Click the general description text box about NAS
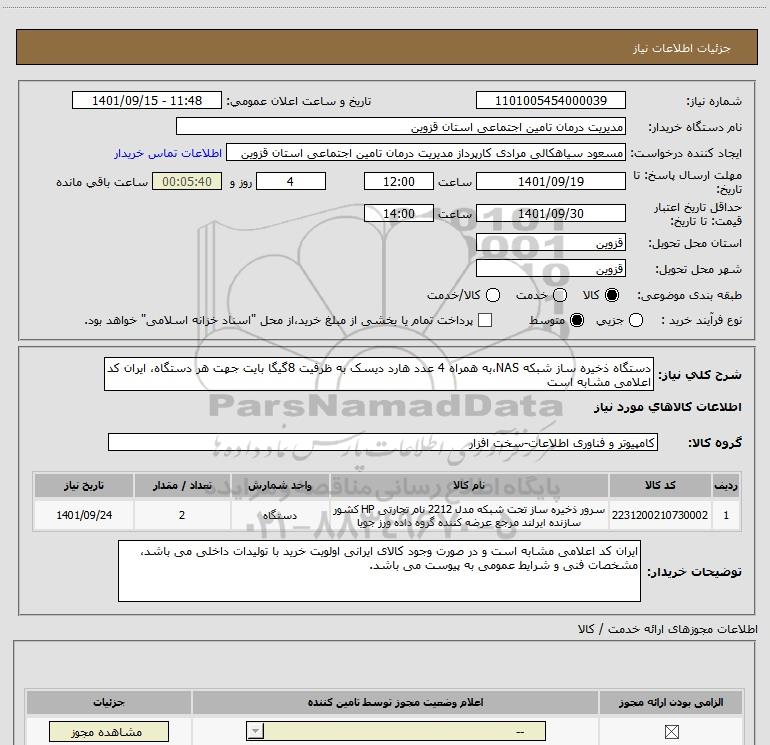Image resolution: width=770 pixels, height=745 pixels. tap(379, 374)
